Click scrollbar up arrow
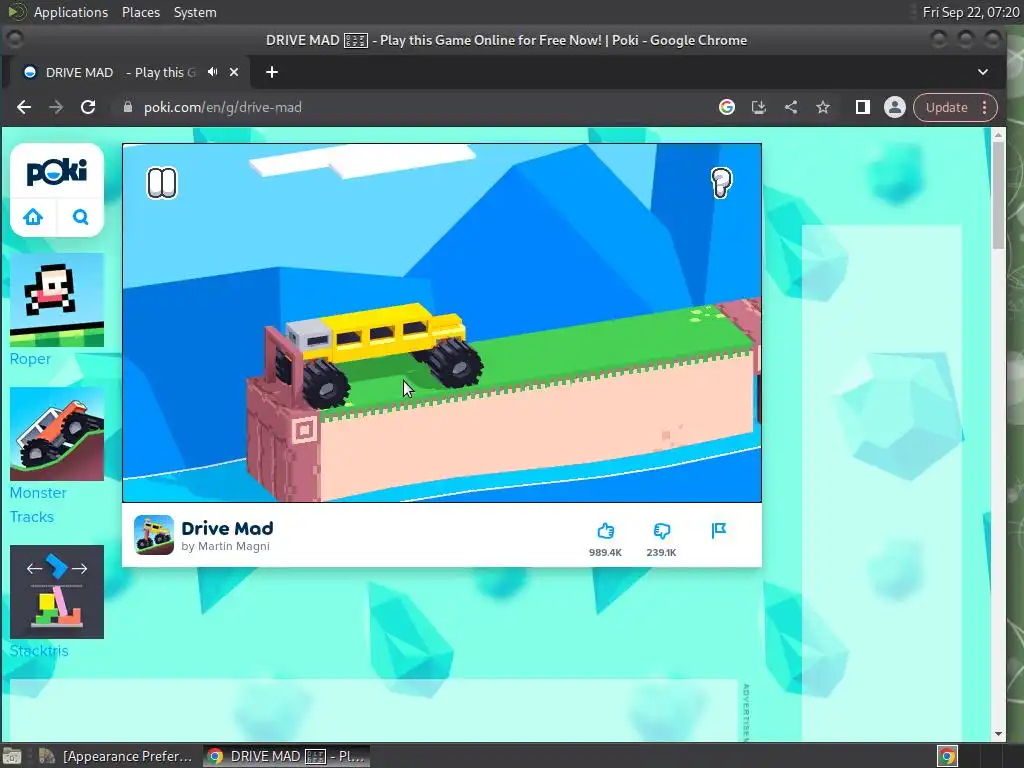Screen dimensions: 1024x768 coord(998,135)
